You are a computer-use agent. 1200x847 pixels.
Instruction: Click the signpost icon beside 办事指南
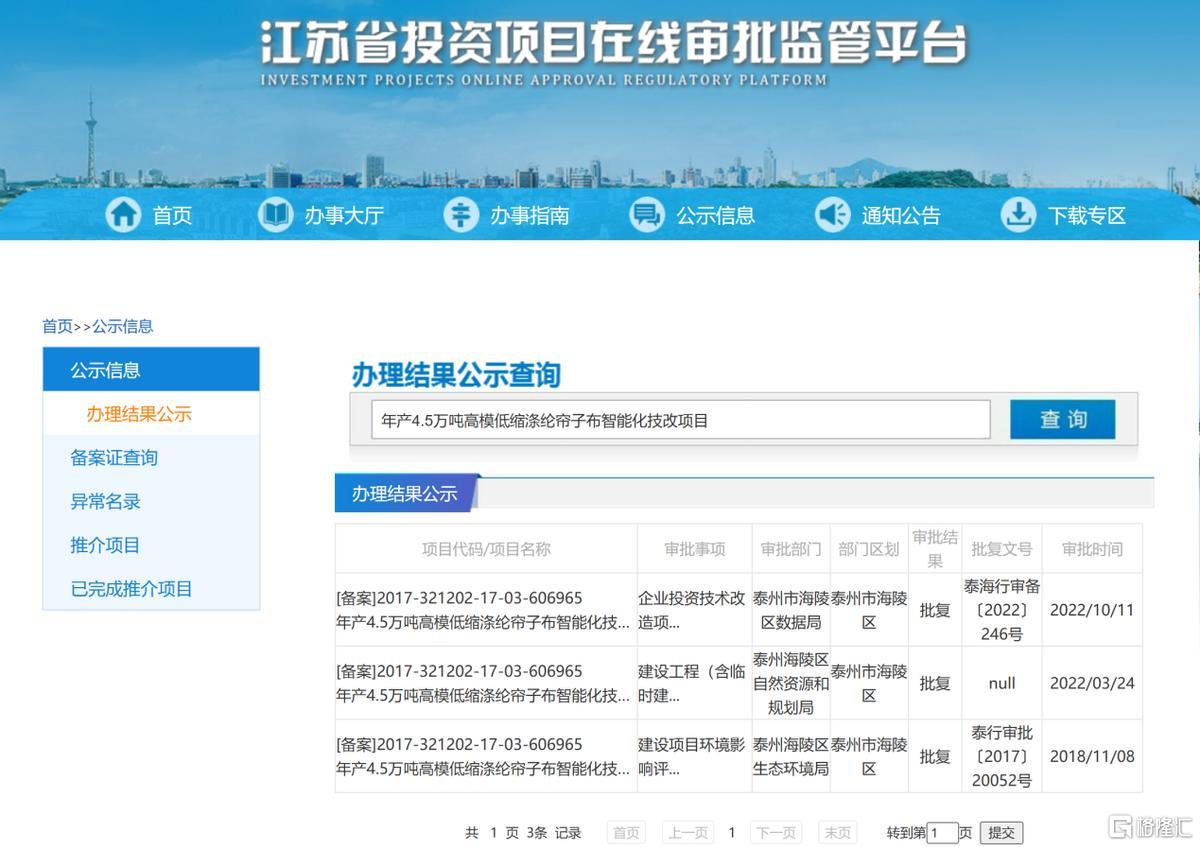460,214
